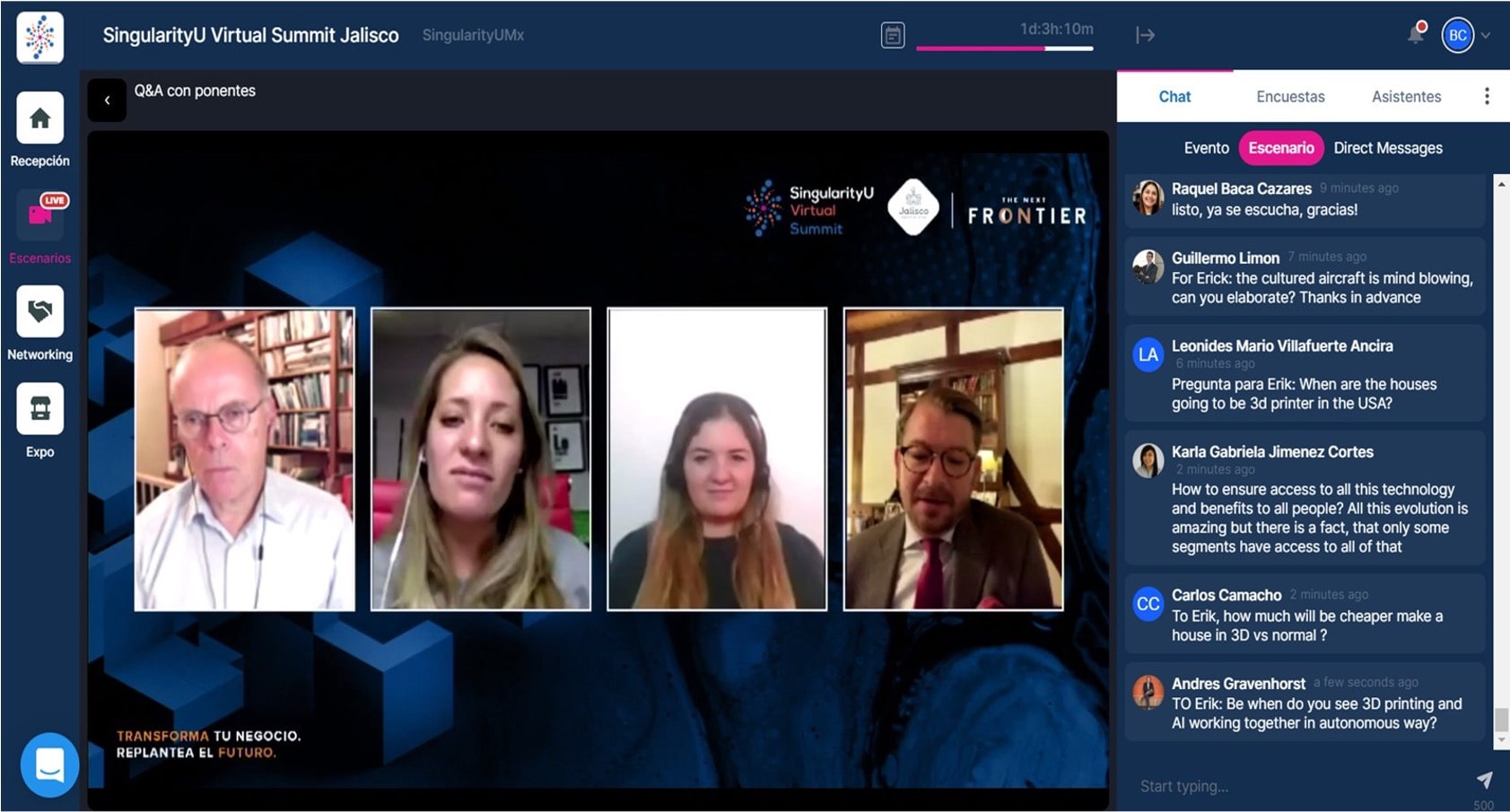Open the Expo booth icon
Viewport: 1510px width, 812px height.
[x=39, y=409]
